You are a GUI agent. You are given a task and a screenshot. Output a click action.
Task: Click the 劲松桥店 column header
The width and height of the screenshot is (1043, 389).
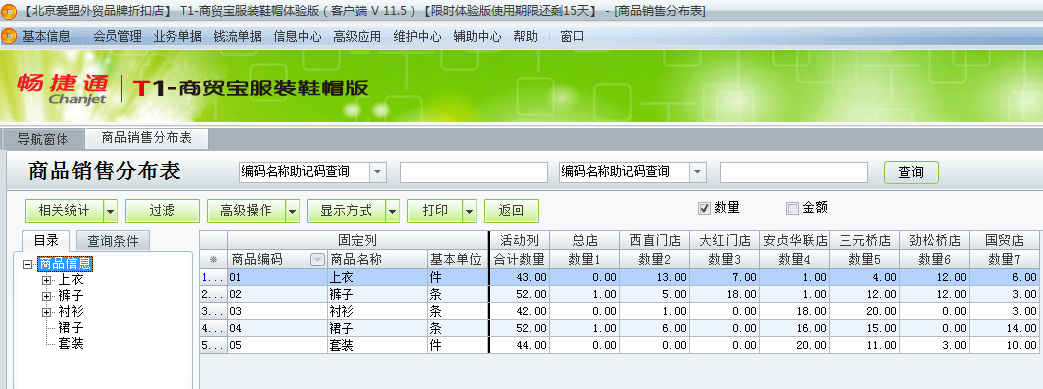tap(934, 240)
